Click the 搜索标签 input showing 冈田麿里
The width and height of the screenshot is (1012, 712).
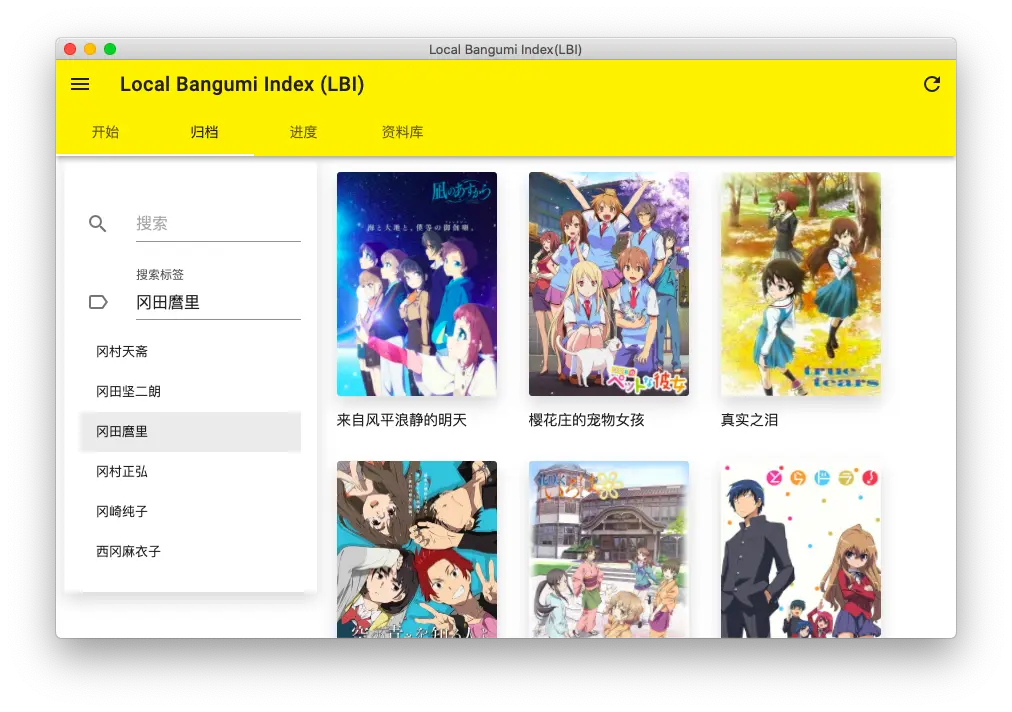click(x=218, y=302)
